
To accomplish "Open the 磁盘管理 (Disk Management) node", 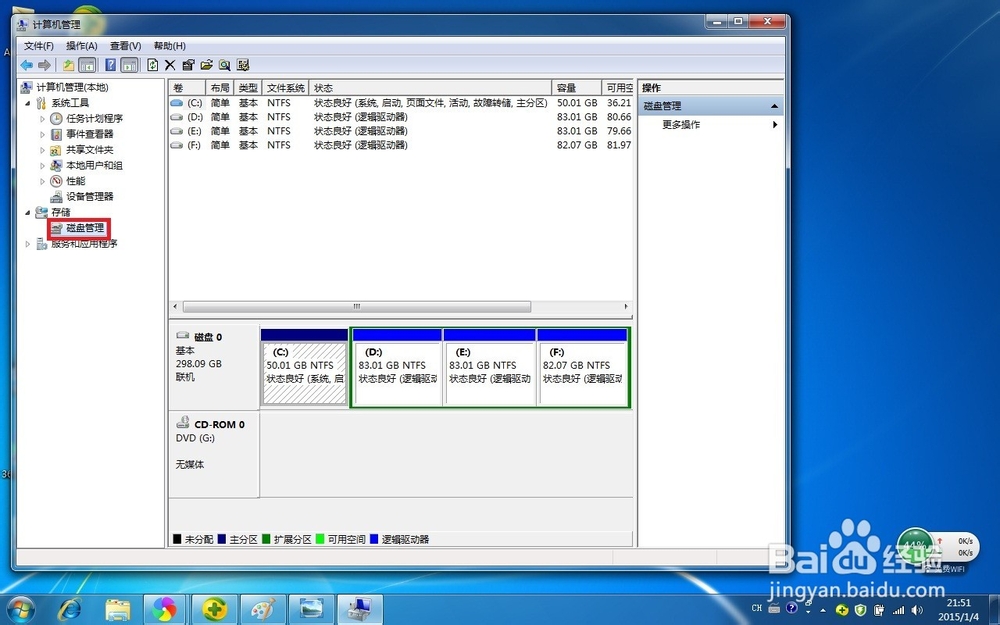I will click(83, 228).
